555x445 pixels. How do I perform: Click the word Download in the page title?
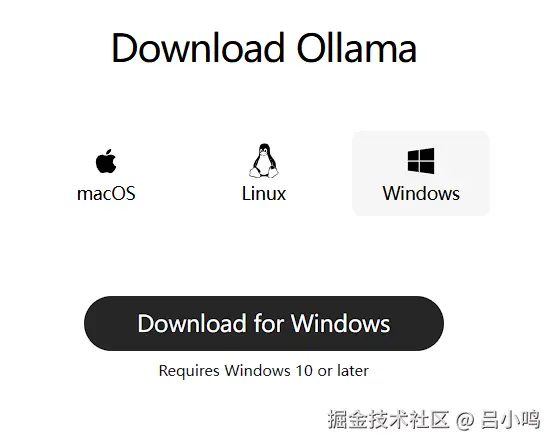point(198,48)
